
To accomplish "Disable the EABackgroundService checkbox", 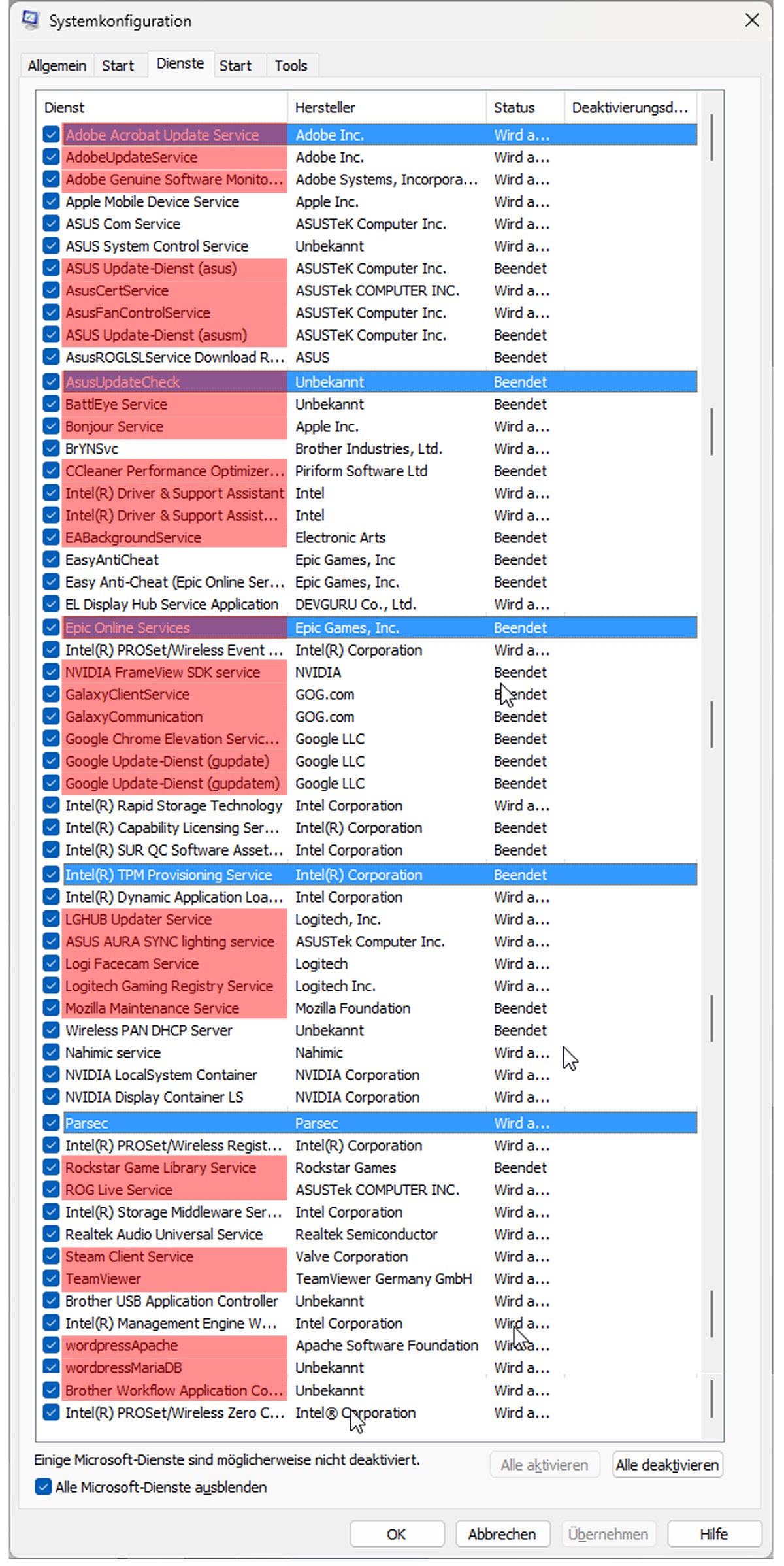I will 51,537.
